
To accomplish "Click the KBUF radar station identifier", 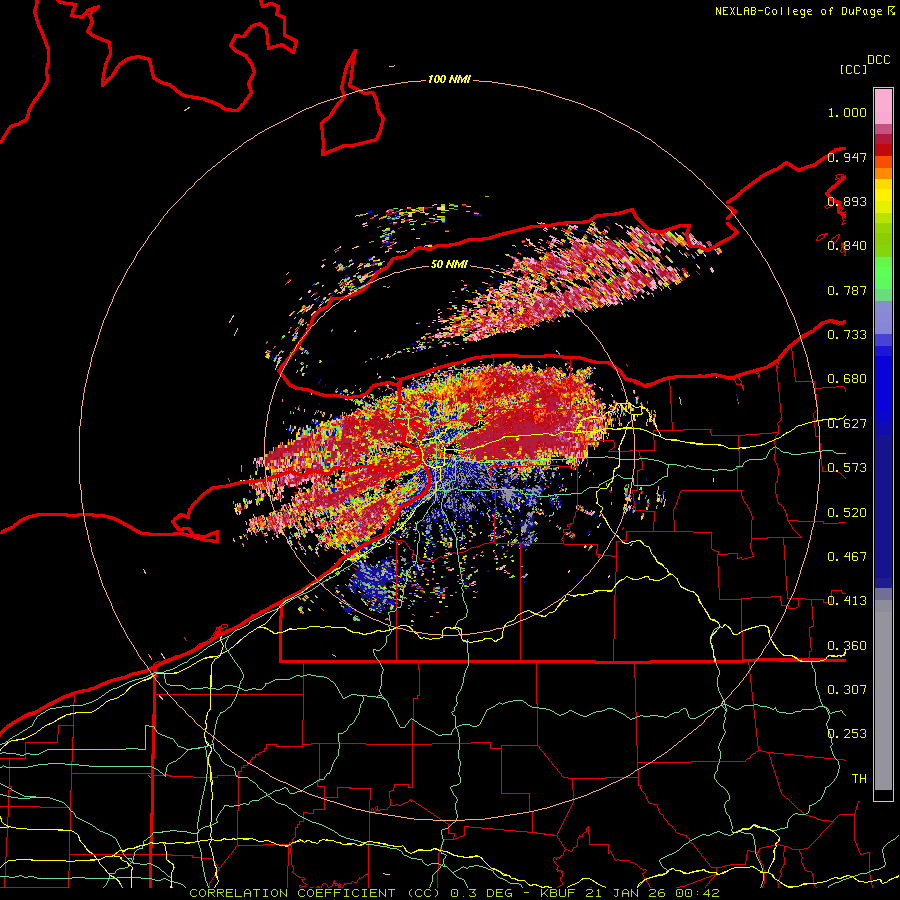I will click(557, 893).
